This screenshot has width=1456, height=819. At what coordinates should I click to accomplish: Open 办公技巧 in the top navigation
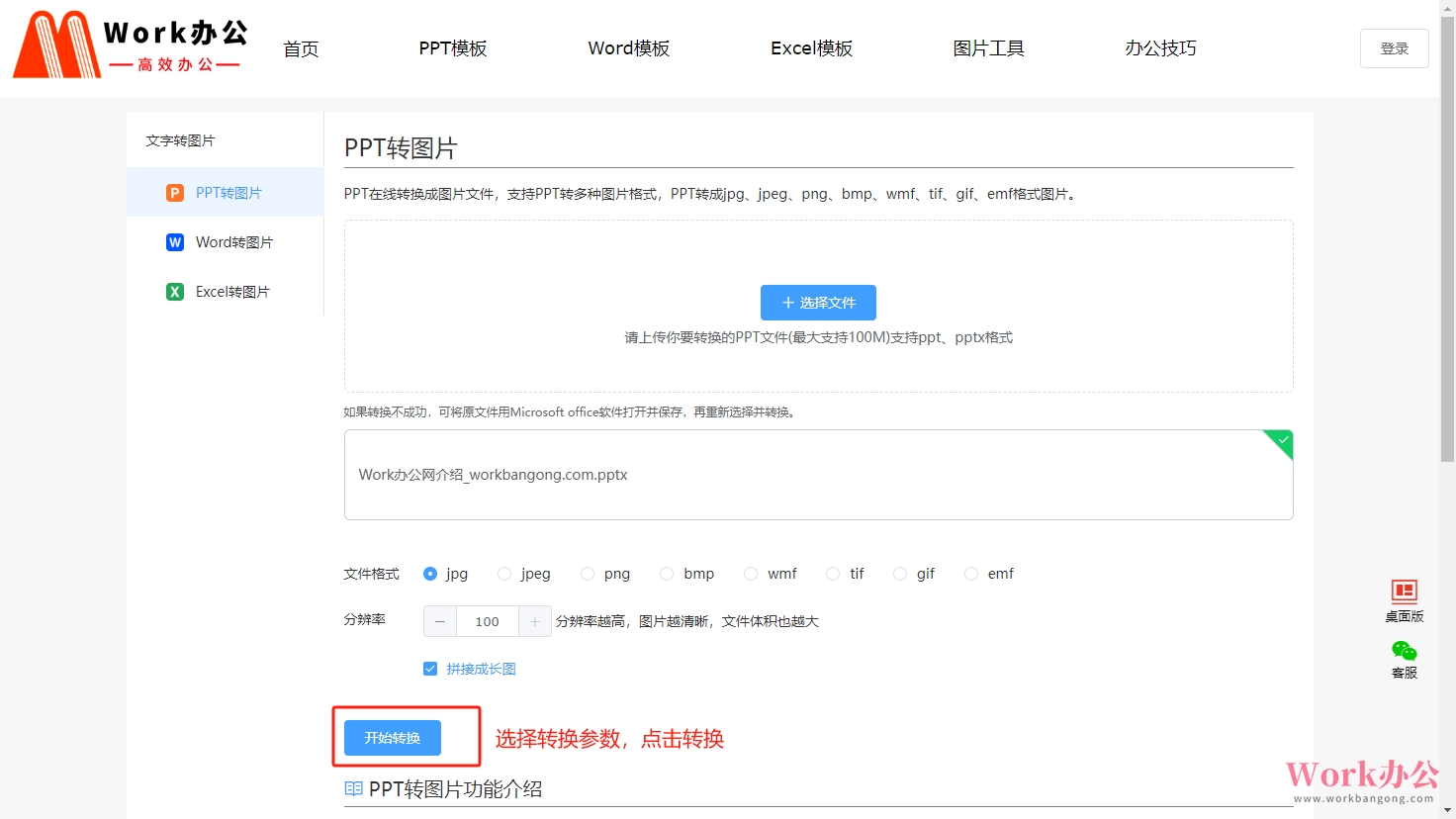(x=1161, y=48)
